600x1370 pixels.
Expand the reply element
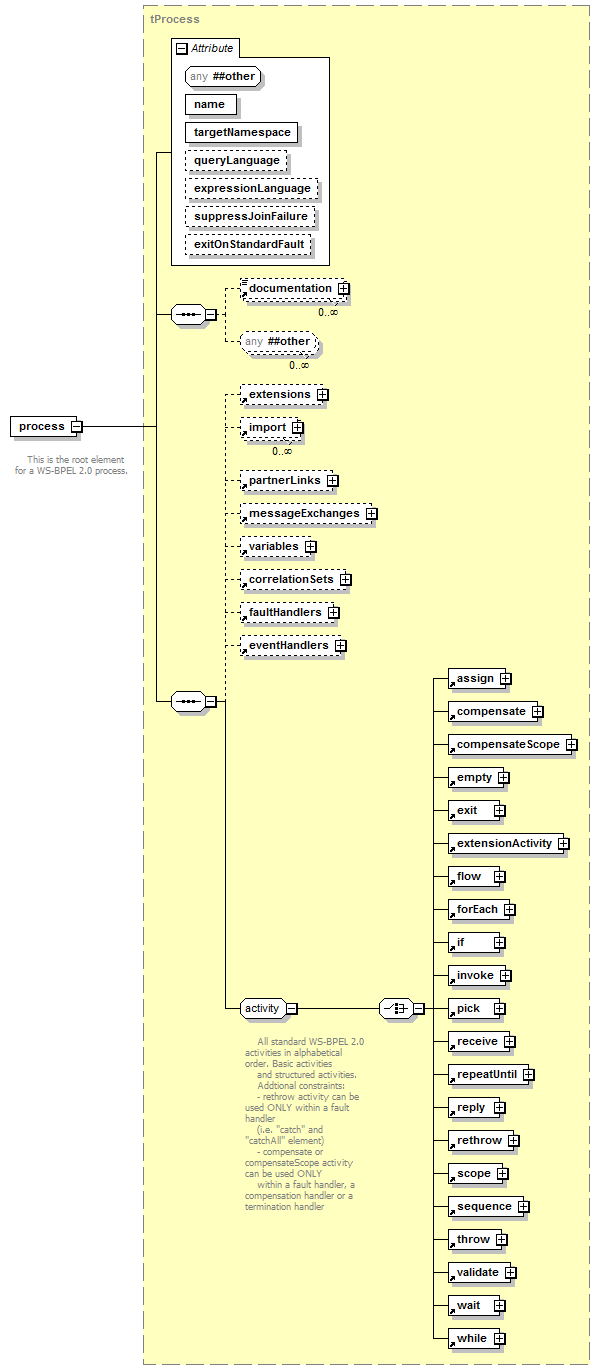(499, 1108)
